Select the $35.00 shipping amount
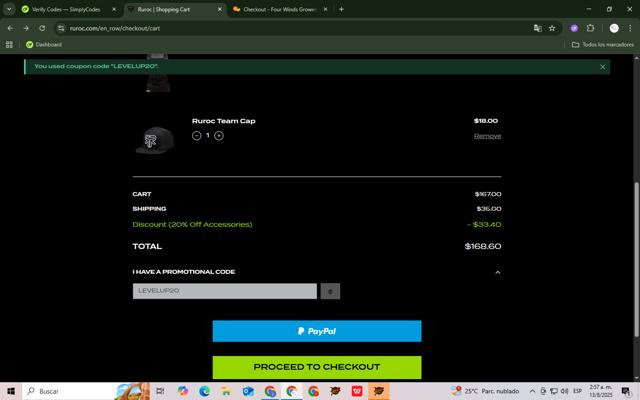The image size is (640, 400). [489, 209]
